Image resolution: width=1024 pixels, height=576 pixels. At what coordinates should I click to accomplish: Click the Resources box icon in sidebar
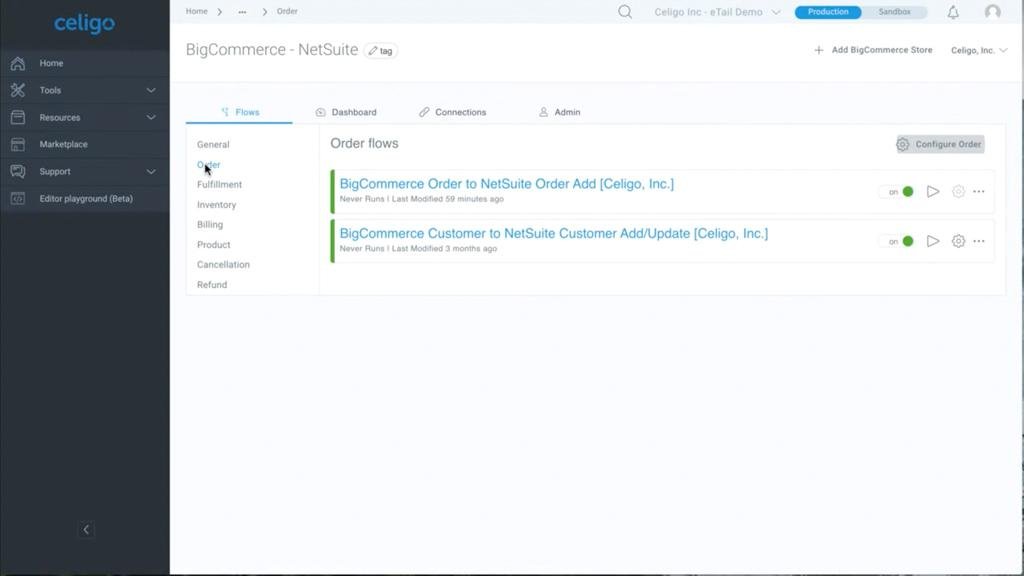[x=18, y=118]
